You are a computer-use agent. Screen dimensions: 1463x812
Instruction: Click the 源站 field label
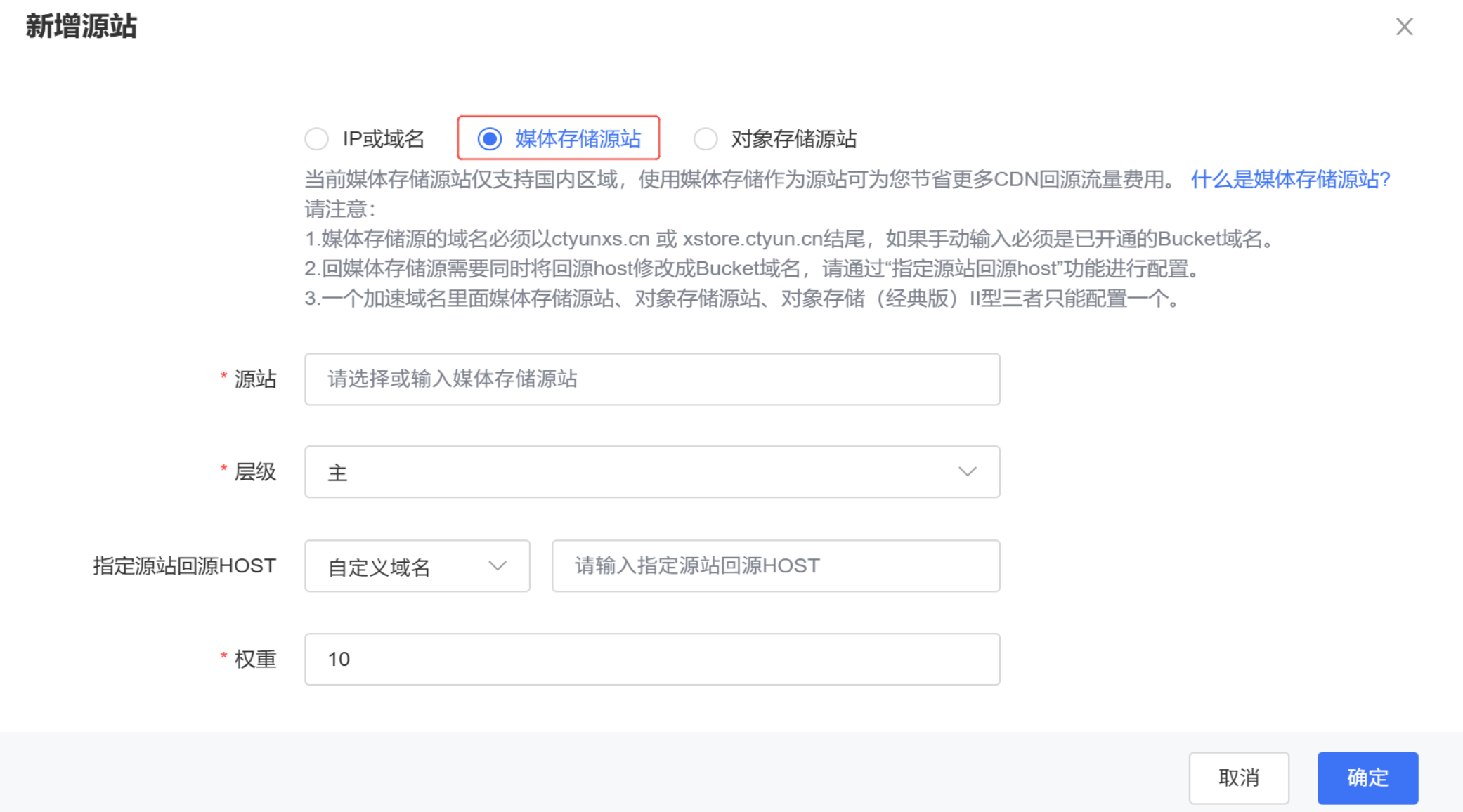255,379
